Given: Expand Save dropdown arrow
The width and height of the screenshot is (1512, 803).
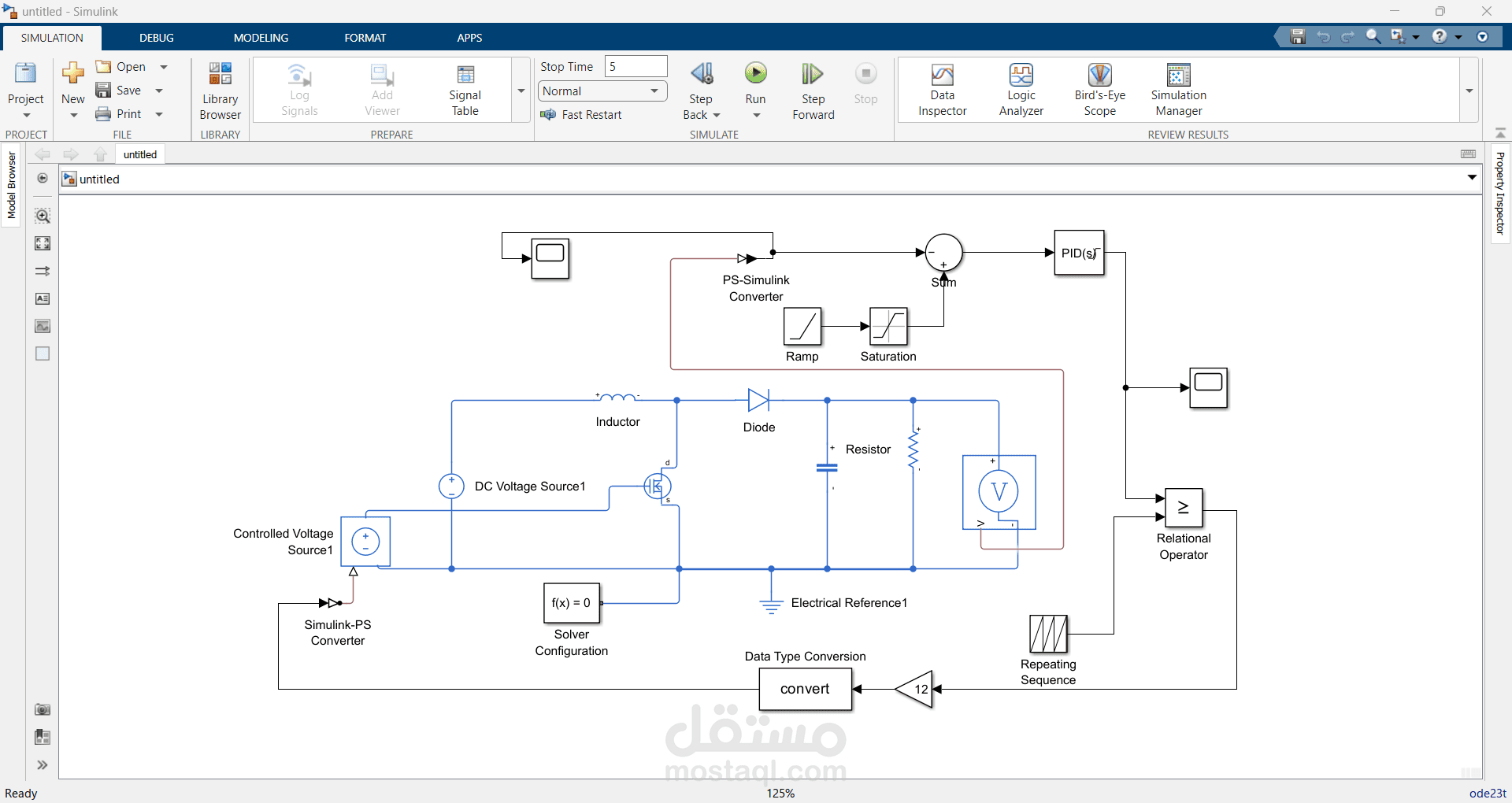Looking at the screenshot, I should [159, 91].
